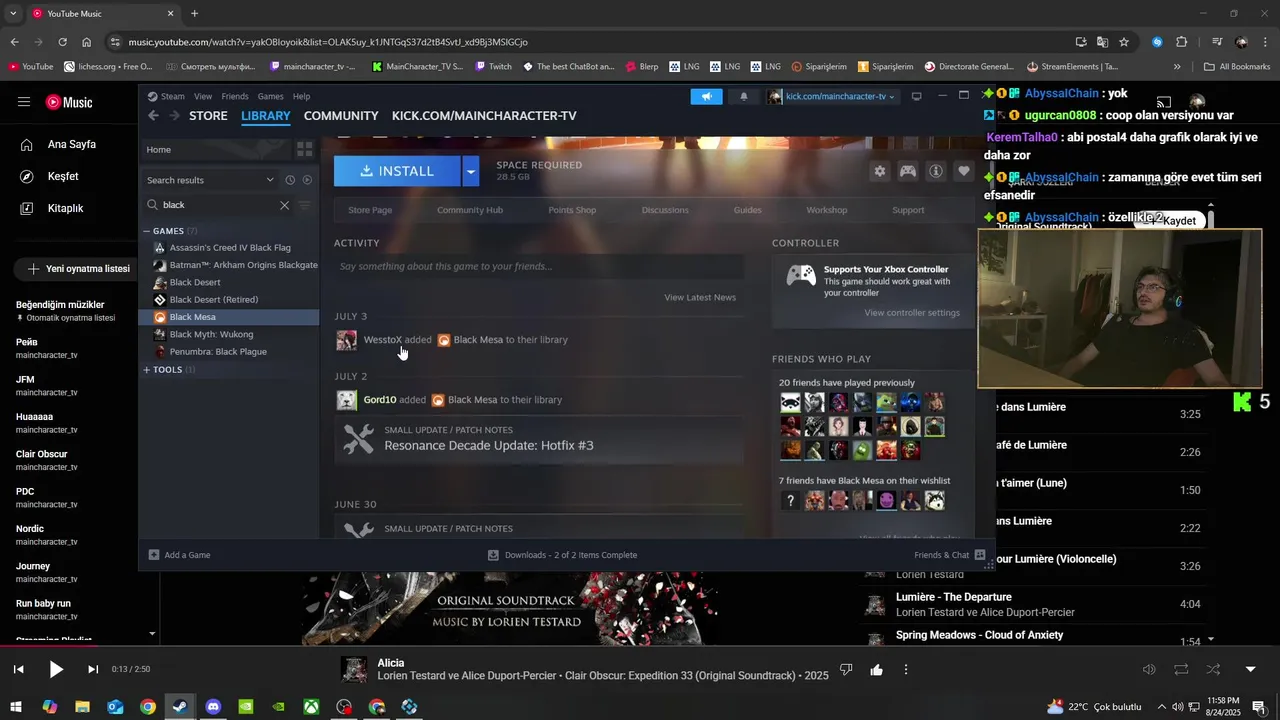1280x720 pixels.
Task: Open the Friends menu in Steam
Action: 235,97
